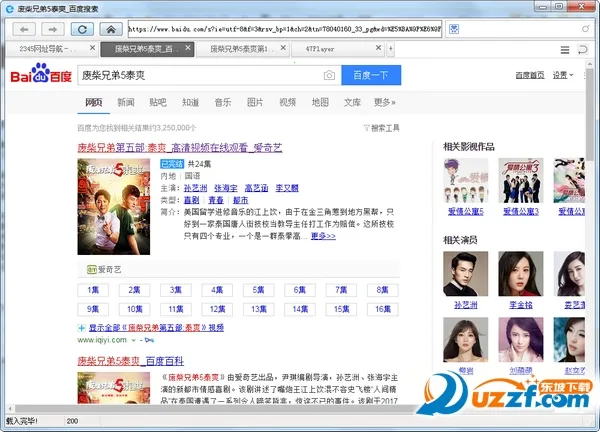Select episode 1集 button
The image size is (600, 432).
[94, 290]
